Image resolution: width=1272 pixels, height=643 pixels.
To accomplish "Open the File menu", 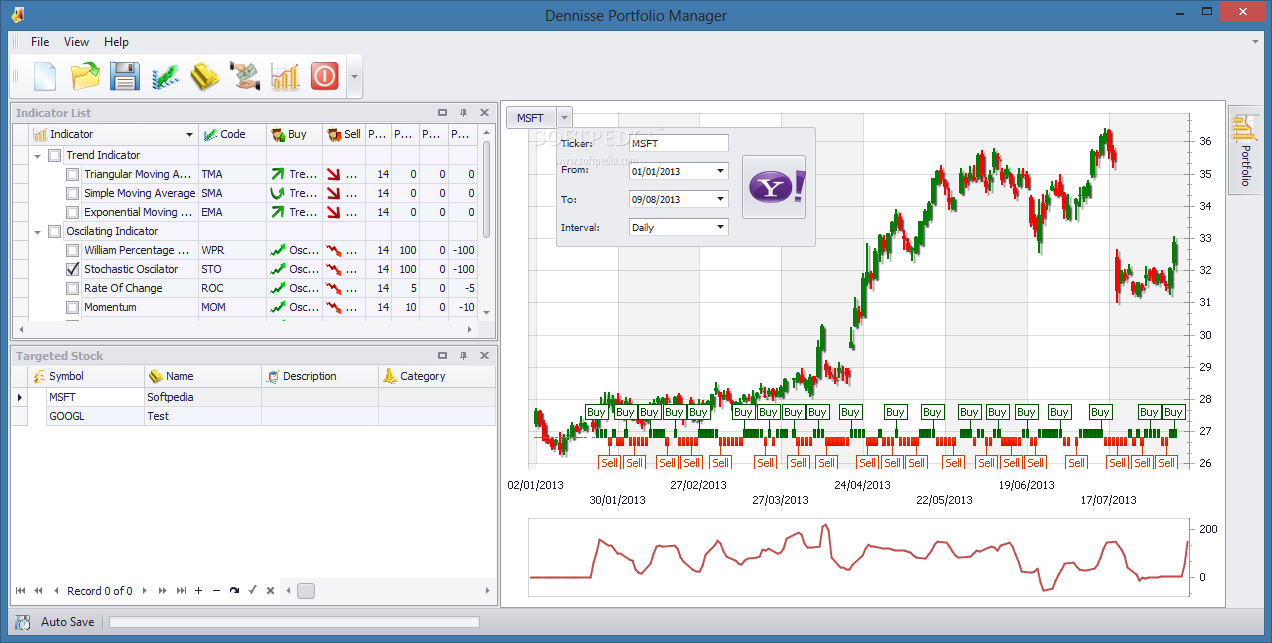I will (x=40, y=42).
